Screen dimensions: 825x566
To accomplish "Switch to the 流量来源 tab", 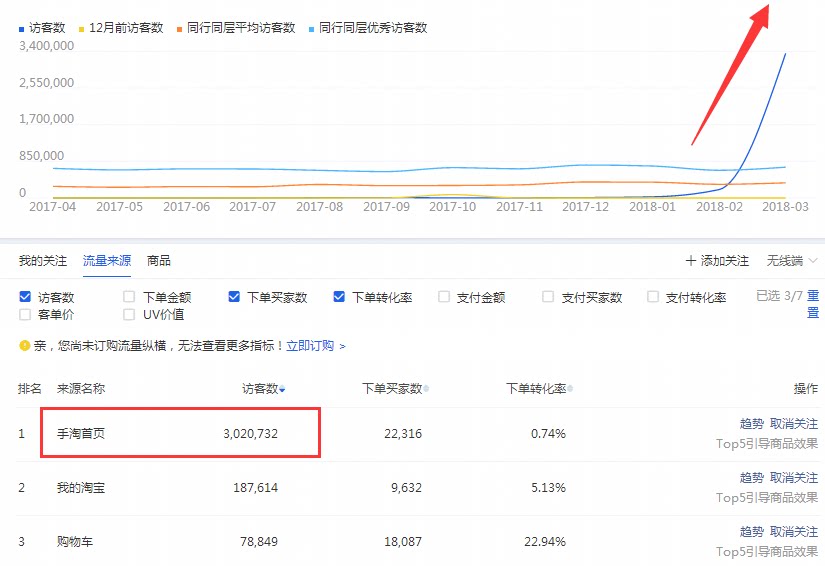I will tap(107, 260).
